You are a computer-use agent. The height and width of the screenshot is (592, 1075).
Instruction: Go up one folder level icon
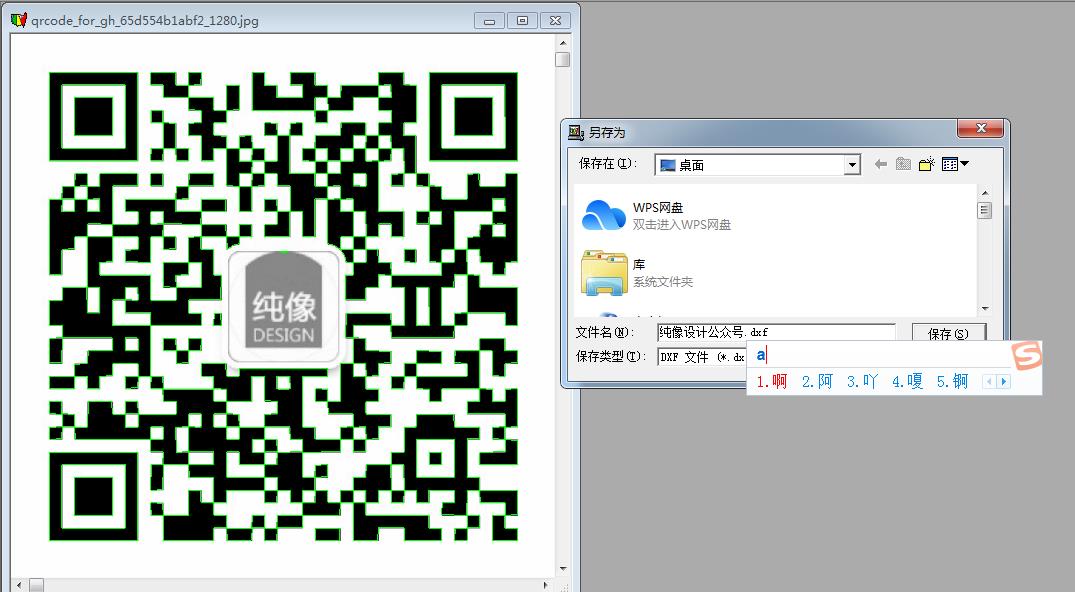pos(904,164)
